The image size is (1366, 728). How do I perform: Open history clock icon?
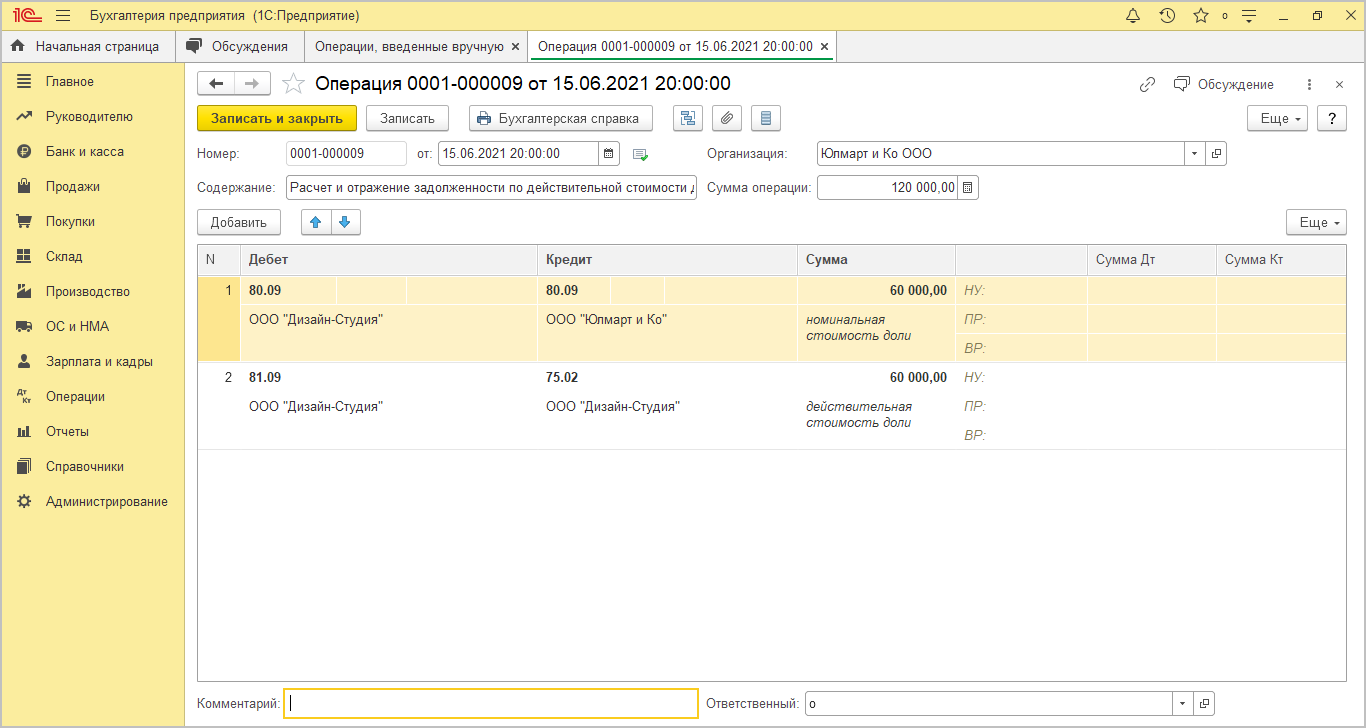coord(1167,16)
